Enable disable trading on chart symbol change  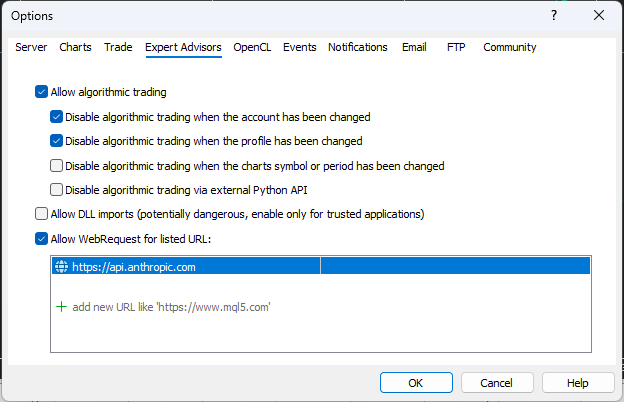coord(57,166)
